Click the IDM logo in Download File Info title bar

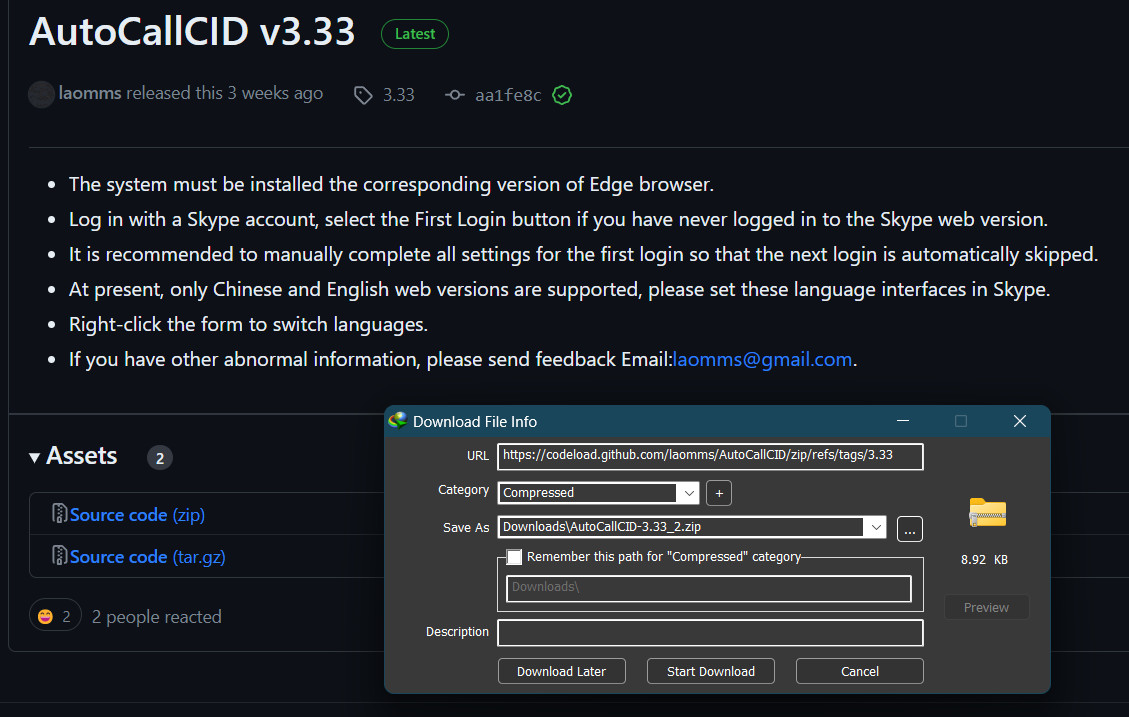click(x=397, y=420)
